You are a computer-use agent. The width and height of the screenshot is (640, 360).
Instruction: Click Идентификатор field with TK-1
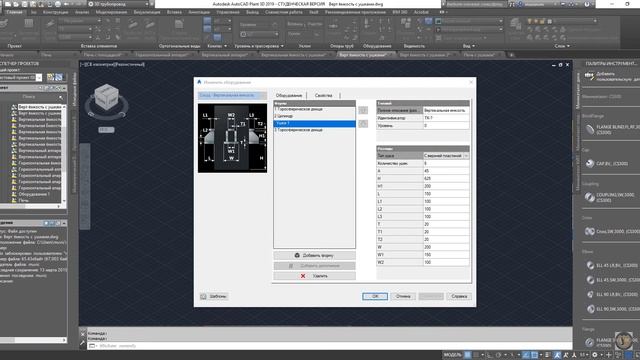446,118
